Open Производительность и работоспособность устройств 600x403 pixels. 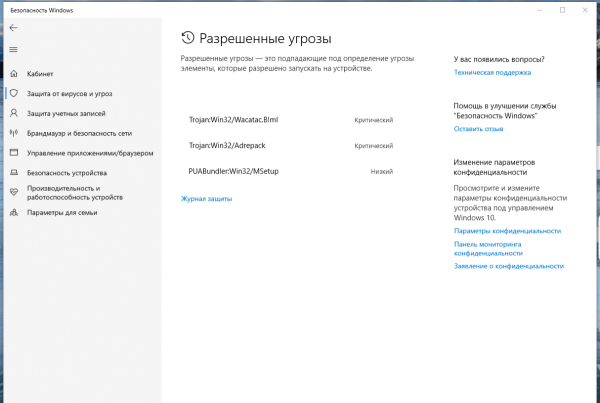[75, 193]
